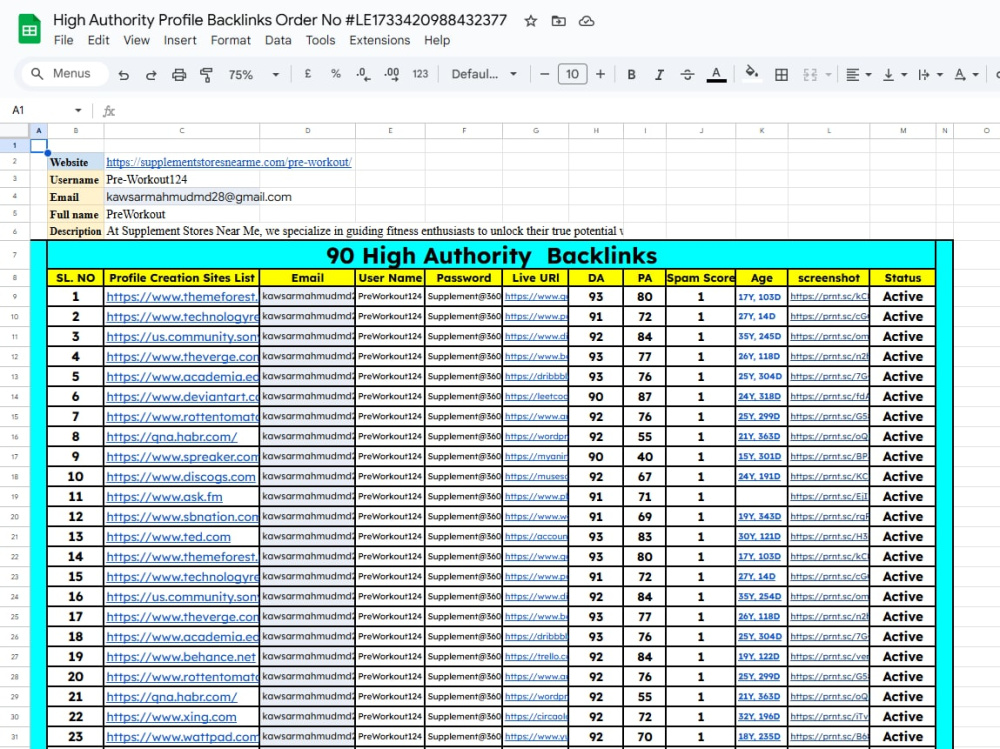
Task: Select row header 7
Action: click(x=15, y=255)
